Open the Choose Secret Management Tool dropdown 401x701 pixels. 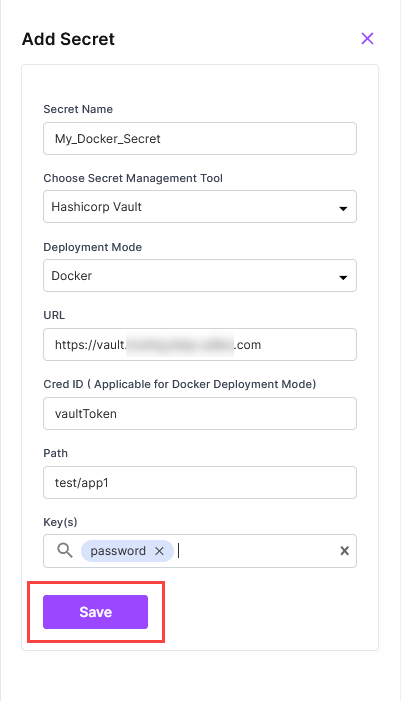click(x=200, y=207)
